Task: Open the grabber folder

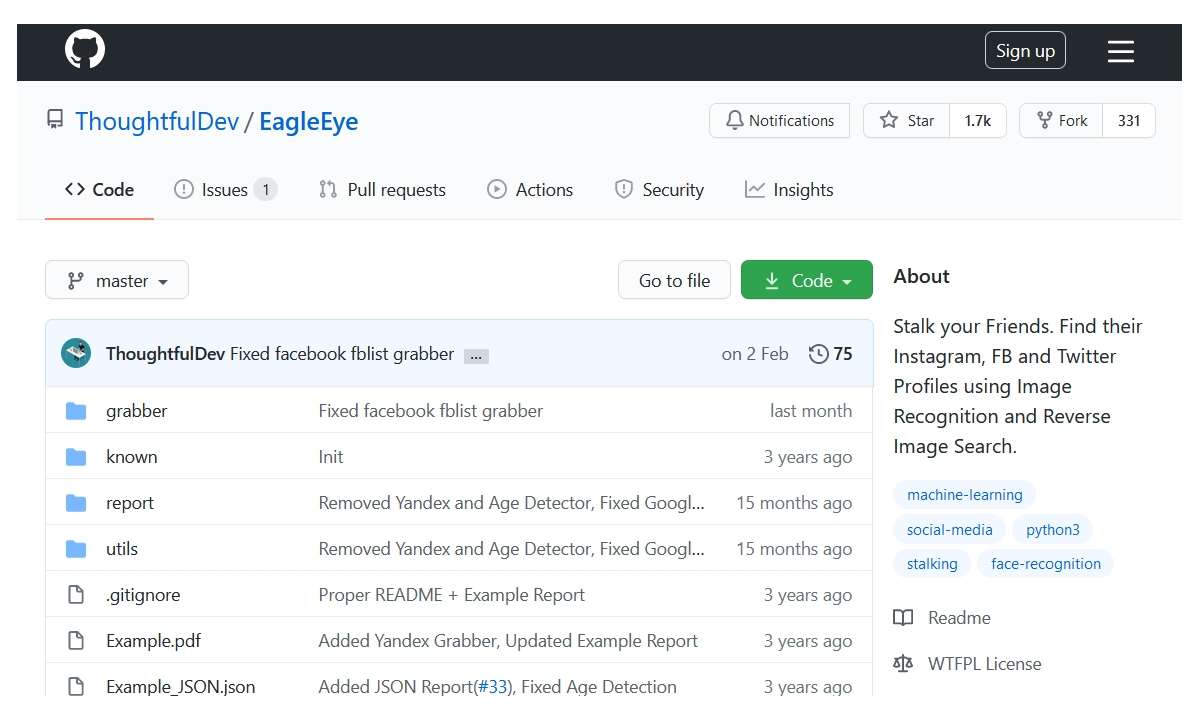Action: click(x=137, y=411)
